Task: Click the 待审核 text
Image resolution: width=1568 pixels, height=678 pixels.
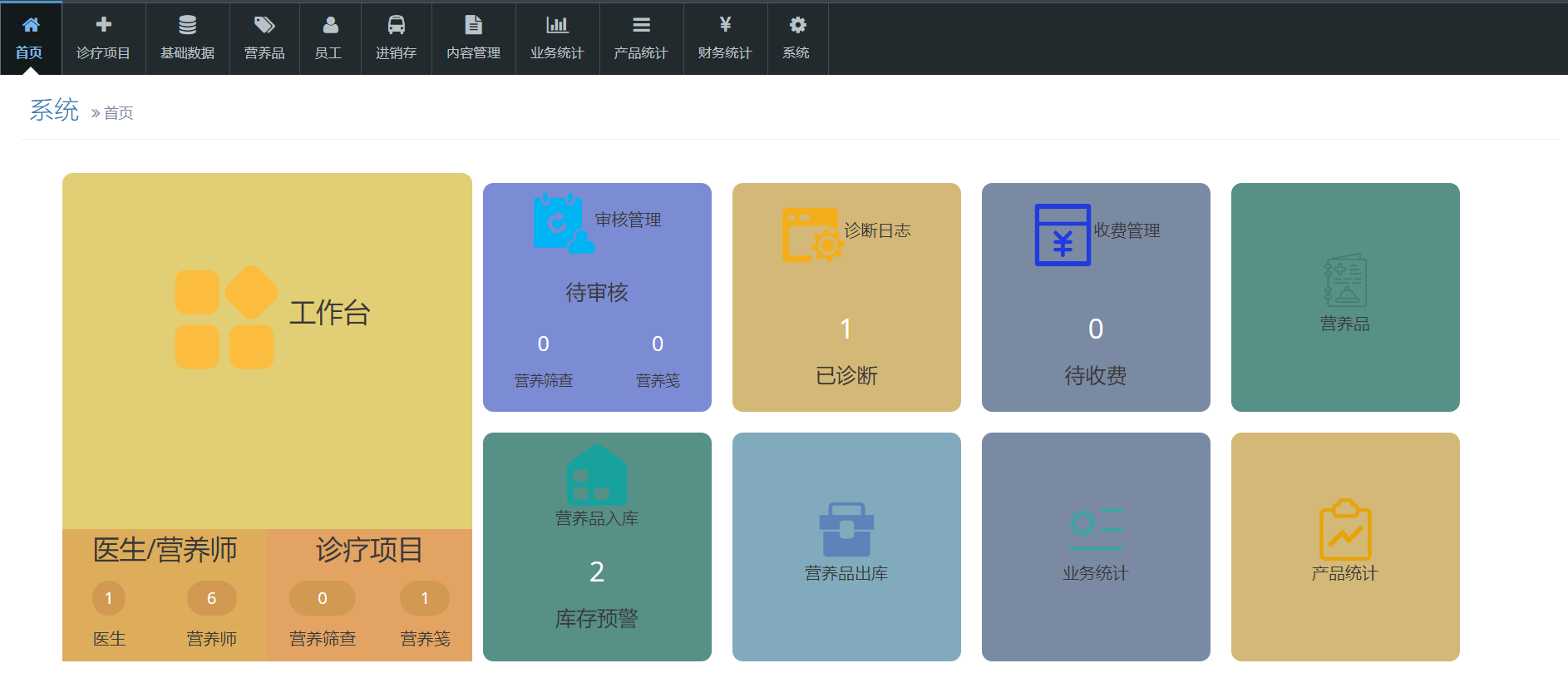Action: 597,293
